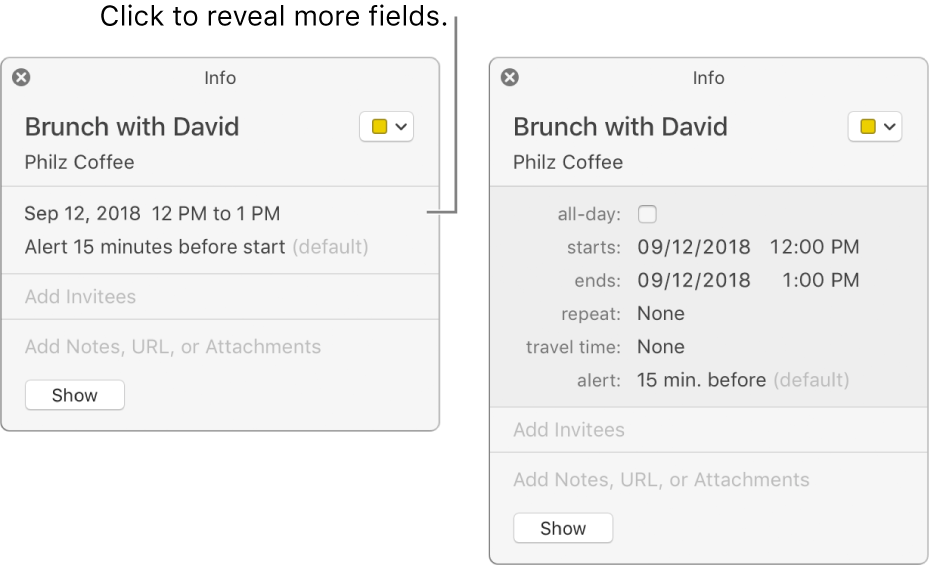
Task: Edit the 12:00 PM start time
Action: (814, 247)
